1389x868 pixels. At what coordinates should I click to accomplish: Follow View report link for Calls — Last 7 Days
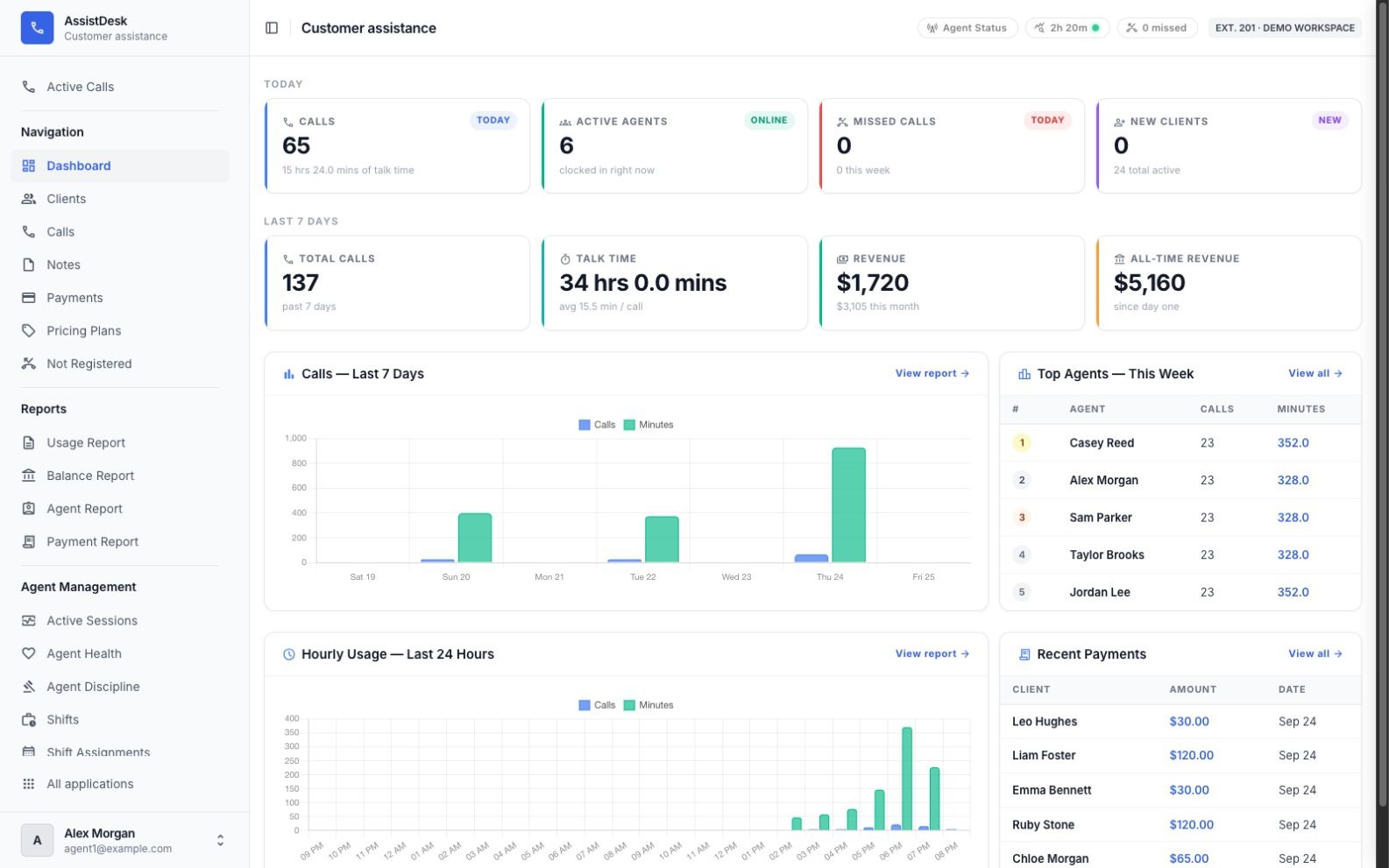coord(932,373)
